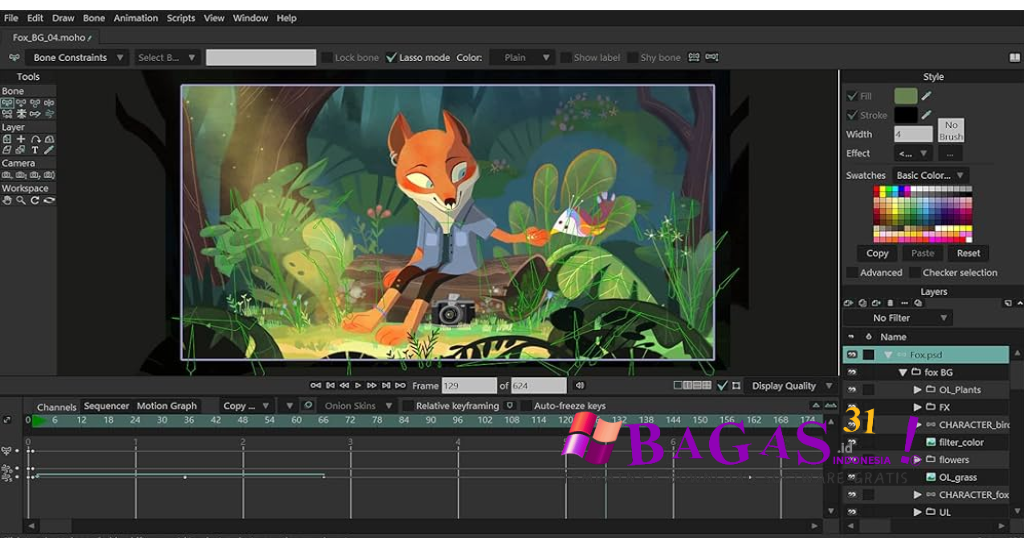Viewport: 1024px width, 538px height.
Task: Step back one frame
Action: (344, 385)
